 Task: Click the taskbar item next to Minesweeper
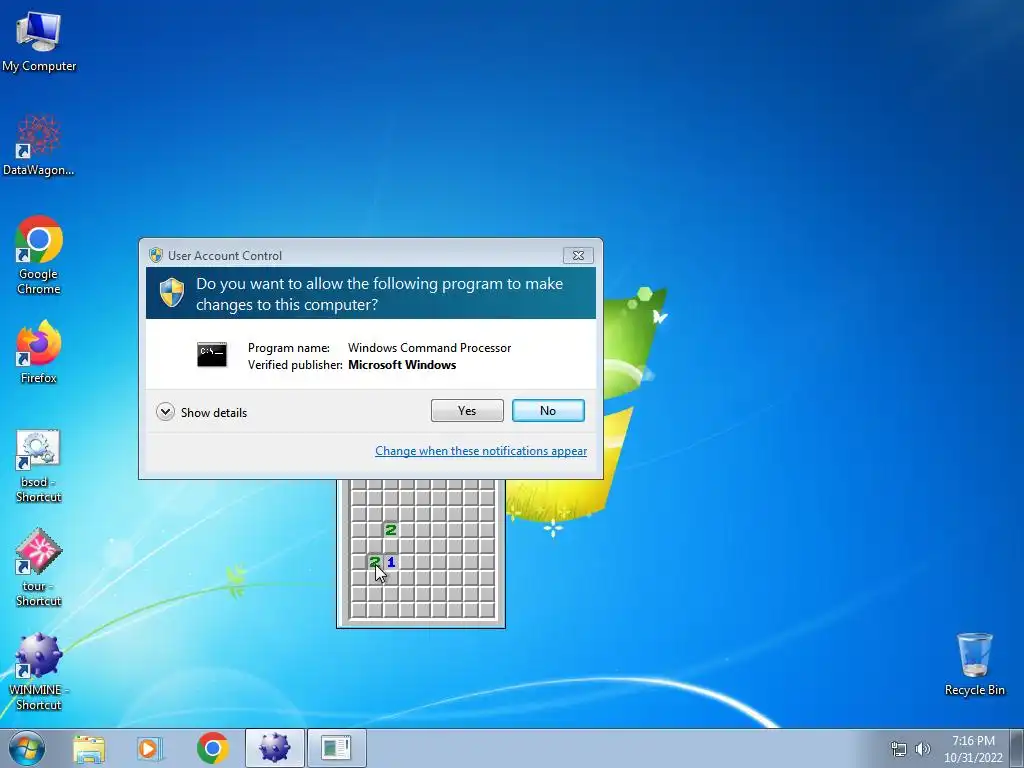pos(336,748)
